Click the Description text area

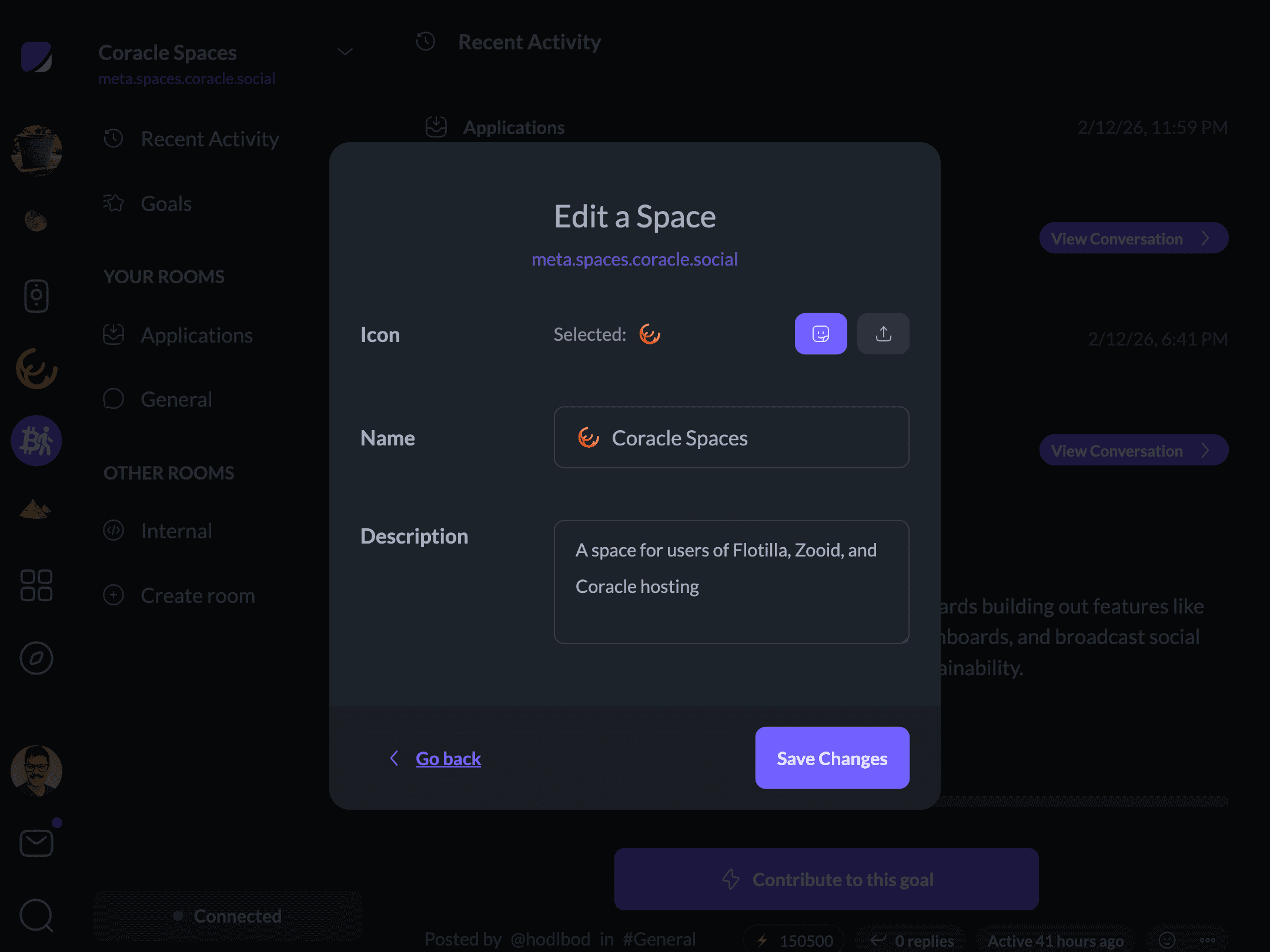tap(731, 582)
